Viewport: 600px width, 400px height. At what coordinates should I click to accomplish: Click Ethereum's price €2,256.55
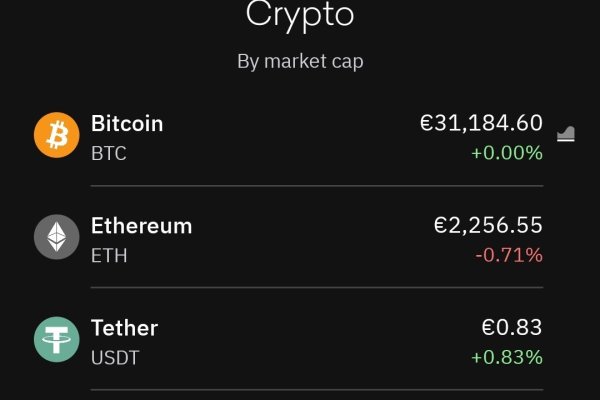point(488,226)
